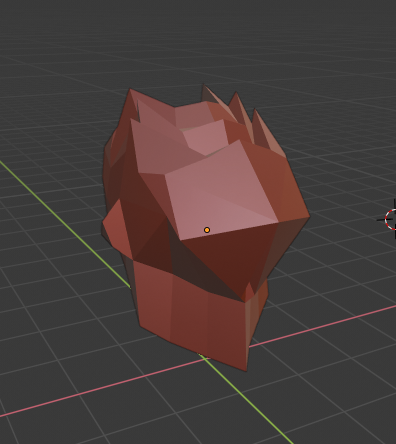The height and width of the screenshot is (444, 396).
Task: Click the diamond-shaped bump on model's left side
Action: coord(115,227)
